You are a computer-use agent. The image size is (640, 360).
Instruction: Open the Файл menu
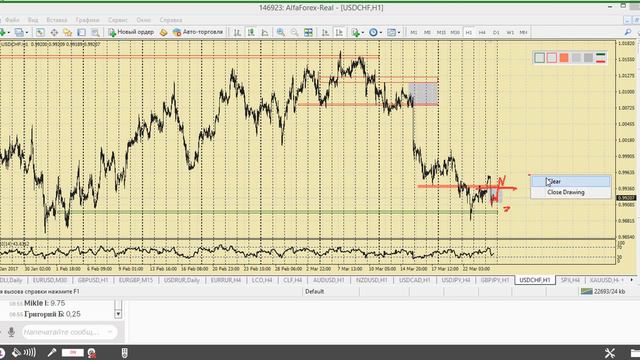(x=12, y=20)
